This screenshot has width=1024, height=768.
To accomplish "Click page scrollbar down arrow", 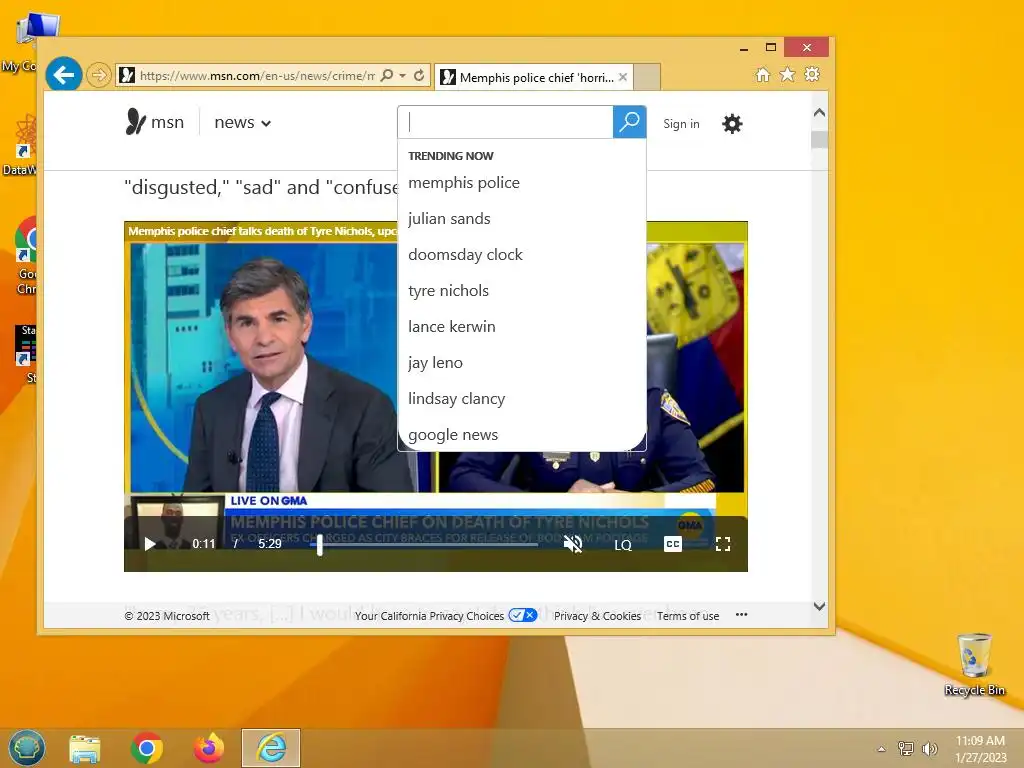I will coord(820,606).
